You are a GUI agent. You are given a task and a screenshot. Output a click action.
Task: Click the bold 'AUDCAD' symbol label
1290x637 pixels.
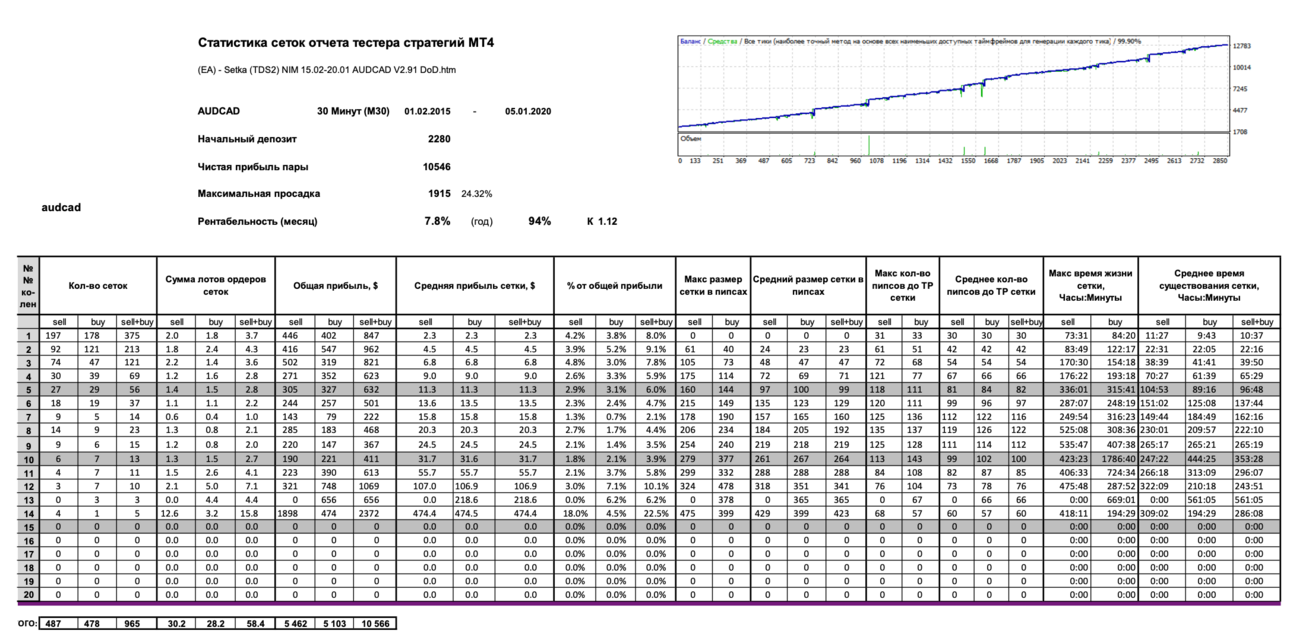219,112
